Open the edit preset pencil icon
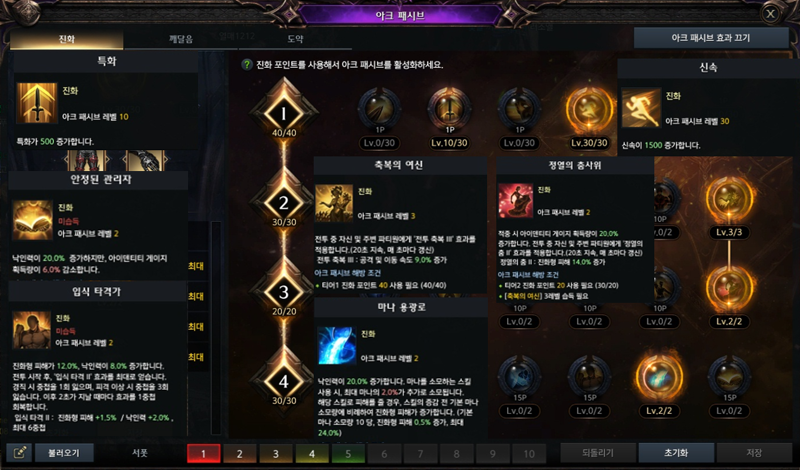 (19, 453)
